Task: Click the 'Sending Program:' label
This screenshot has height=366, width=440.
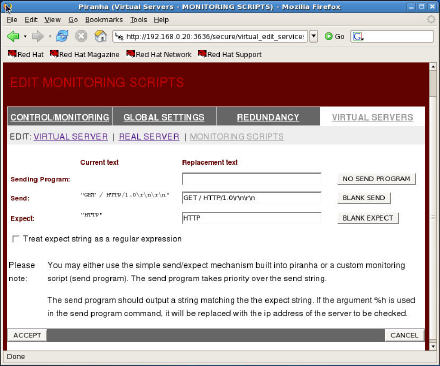Action: pyautogui.click(x=40, y=179)
